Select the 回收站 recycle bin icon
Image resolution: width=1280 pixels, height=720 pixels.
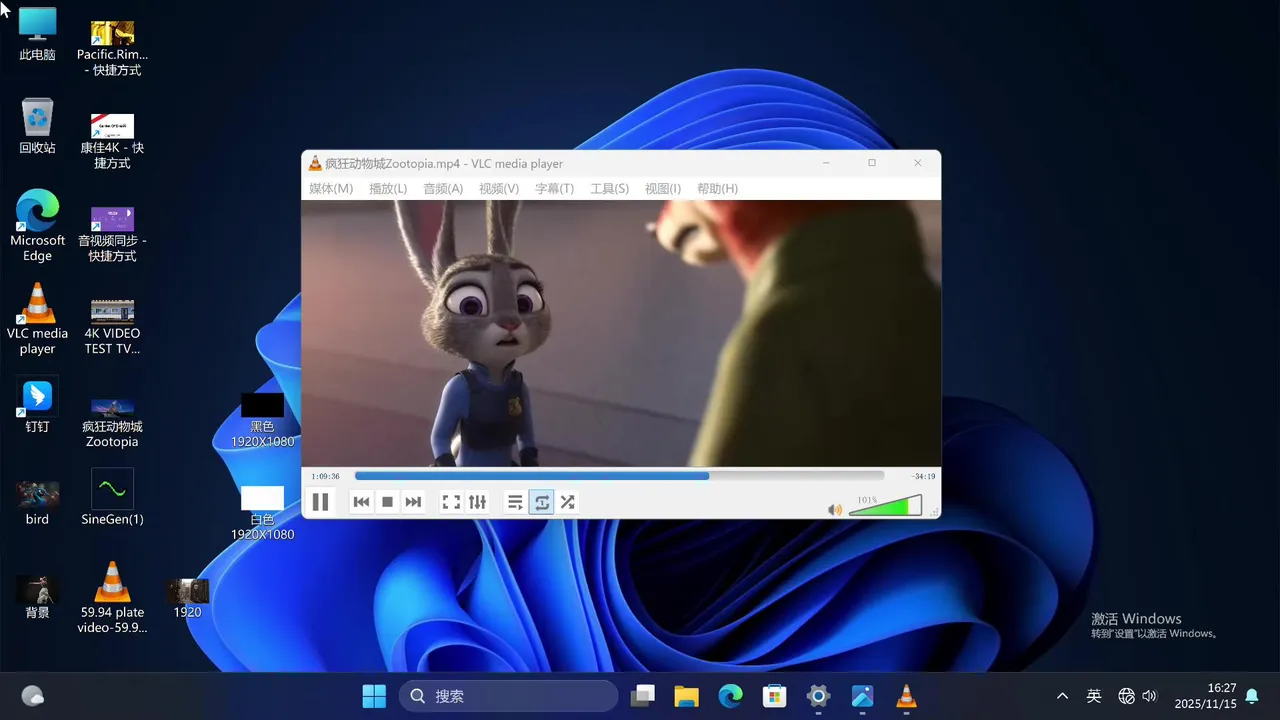tap(37, 126)
